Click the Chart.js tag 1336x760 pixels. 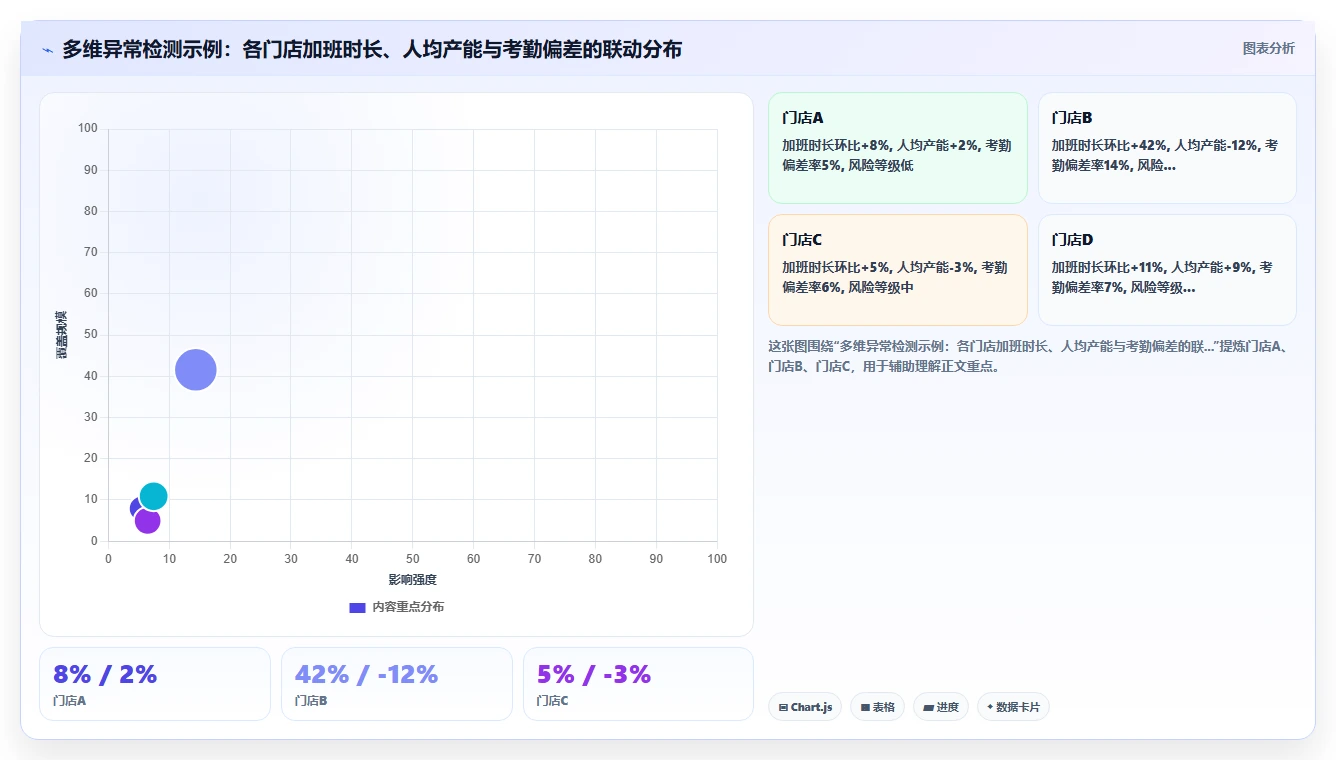805,707
